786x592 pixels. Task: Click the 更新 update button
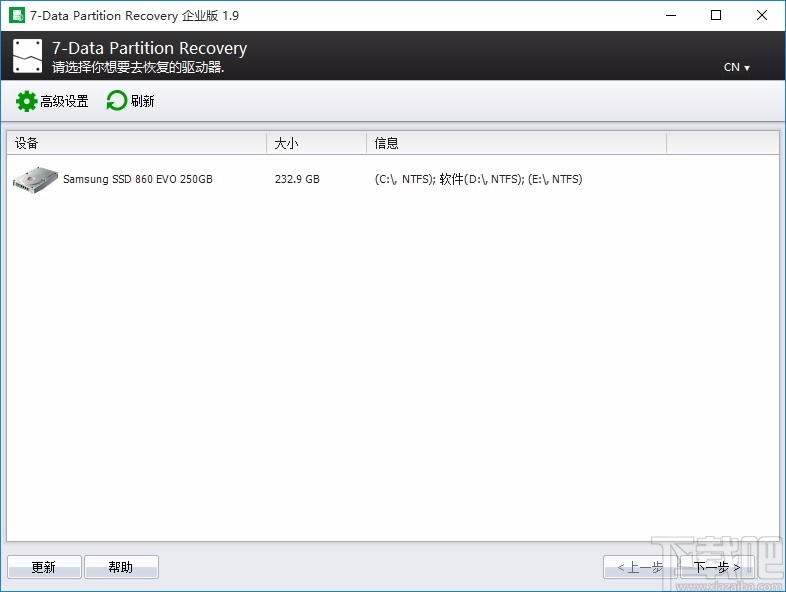tap(44, 567)
